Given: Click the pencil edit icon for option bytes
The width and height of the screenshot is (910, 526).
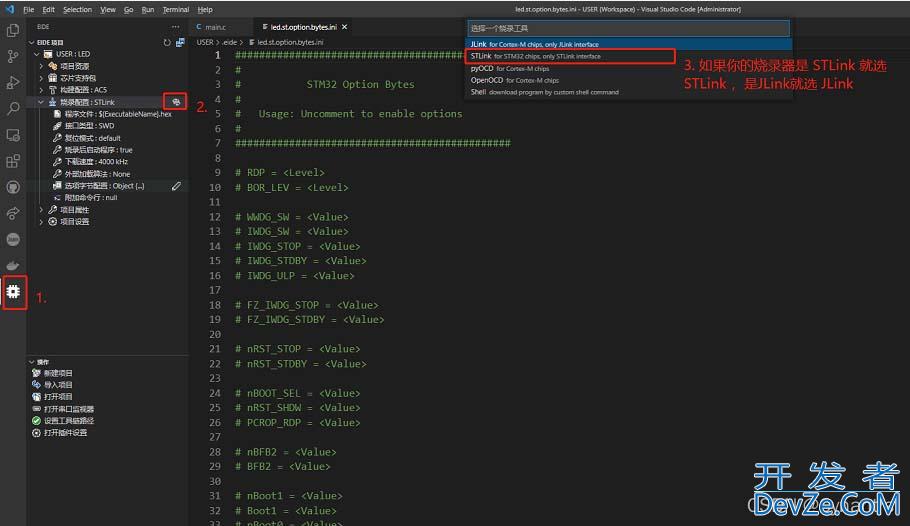Looking at the screenshot, I should pyautogui.click(x=176, y=186).
